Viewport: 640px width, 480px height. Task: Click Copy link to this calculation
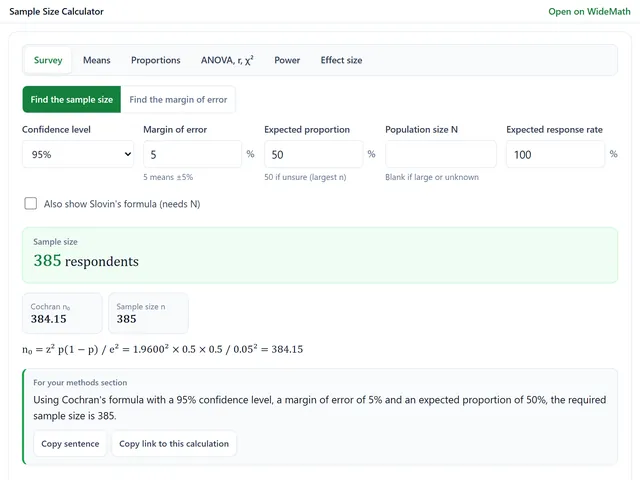click(174, 444)
